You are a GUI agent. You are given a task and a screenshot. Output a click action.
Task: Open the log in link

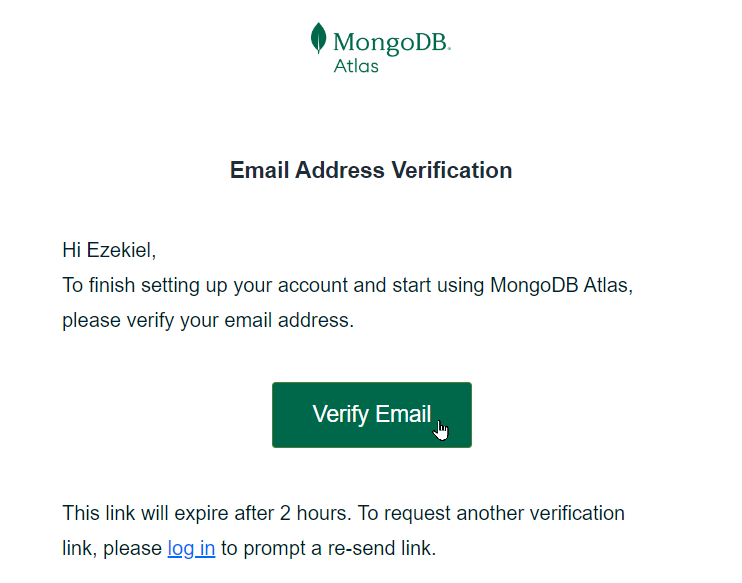tap(191, 548)
